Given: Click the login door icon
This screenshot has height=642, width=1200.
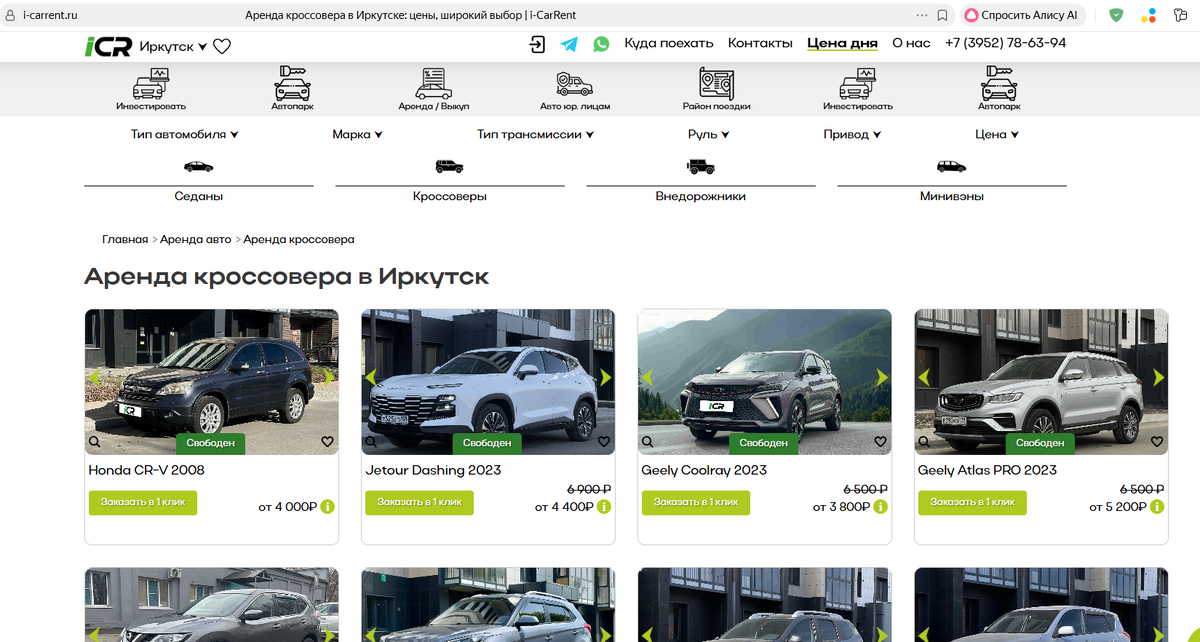Looking at the screenshot, I should 538,45.
